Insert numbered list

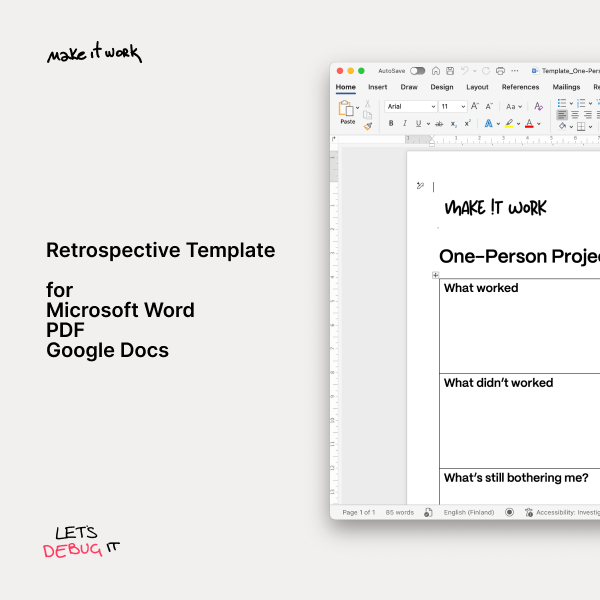pos(581,103)
